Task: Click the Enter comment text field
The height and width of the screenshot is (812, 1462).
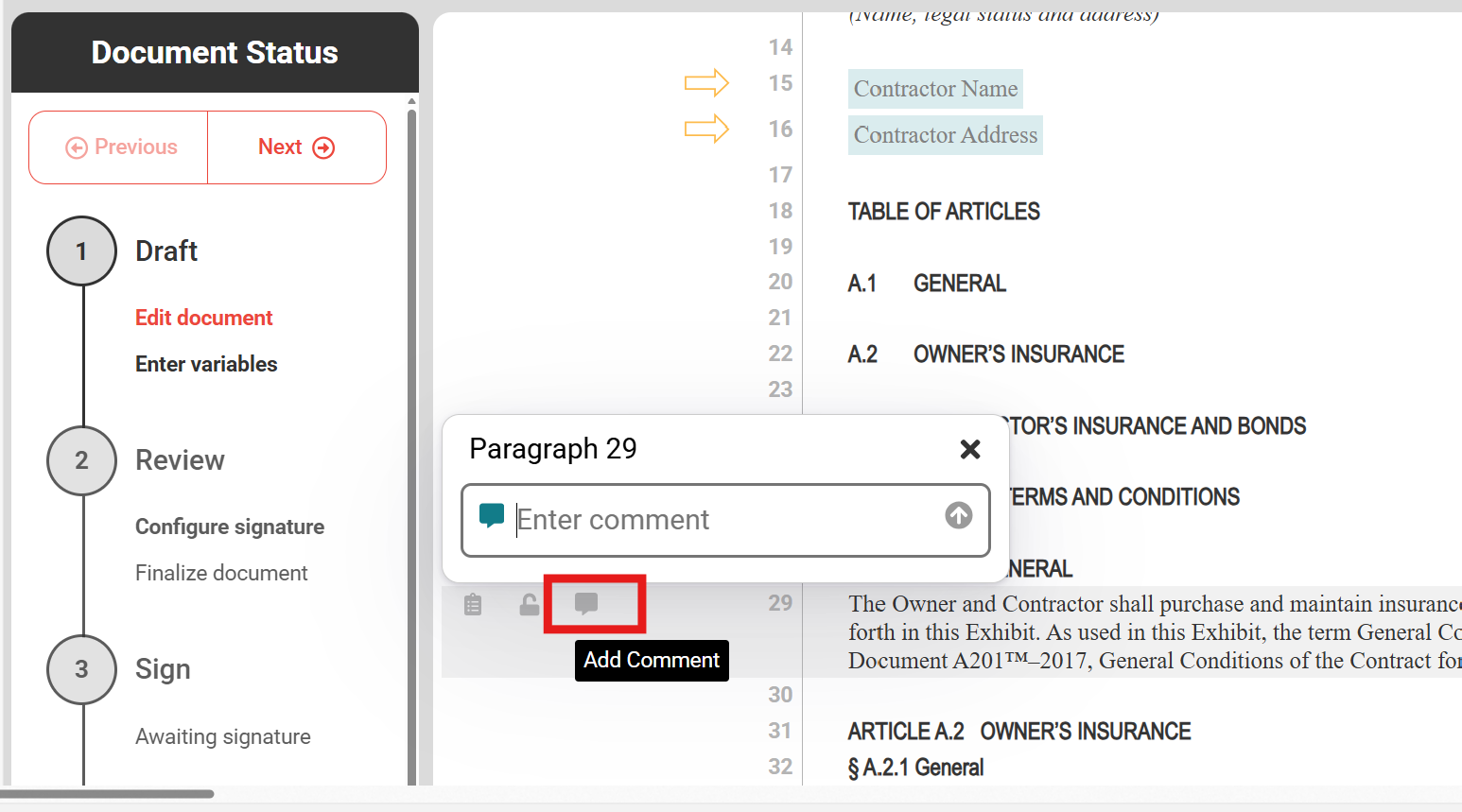Action: point(723,520)
